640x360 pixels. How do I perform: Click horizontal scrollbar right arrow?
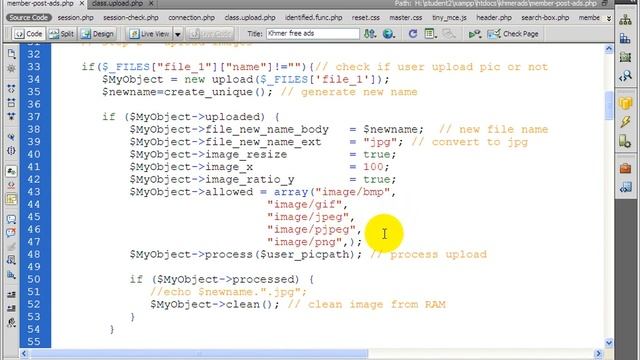point(598,353)
